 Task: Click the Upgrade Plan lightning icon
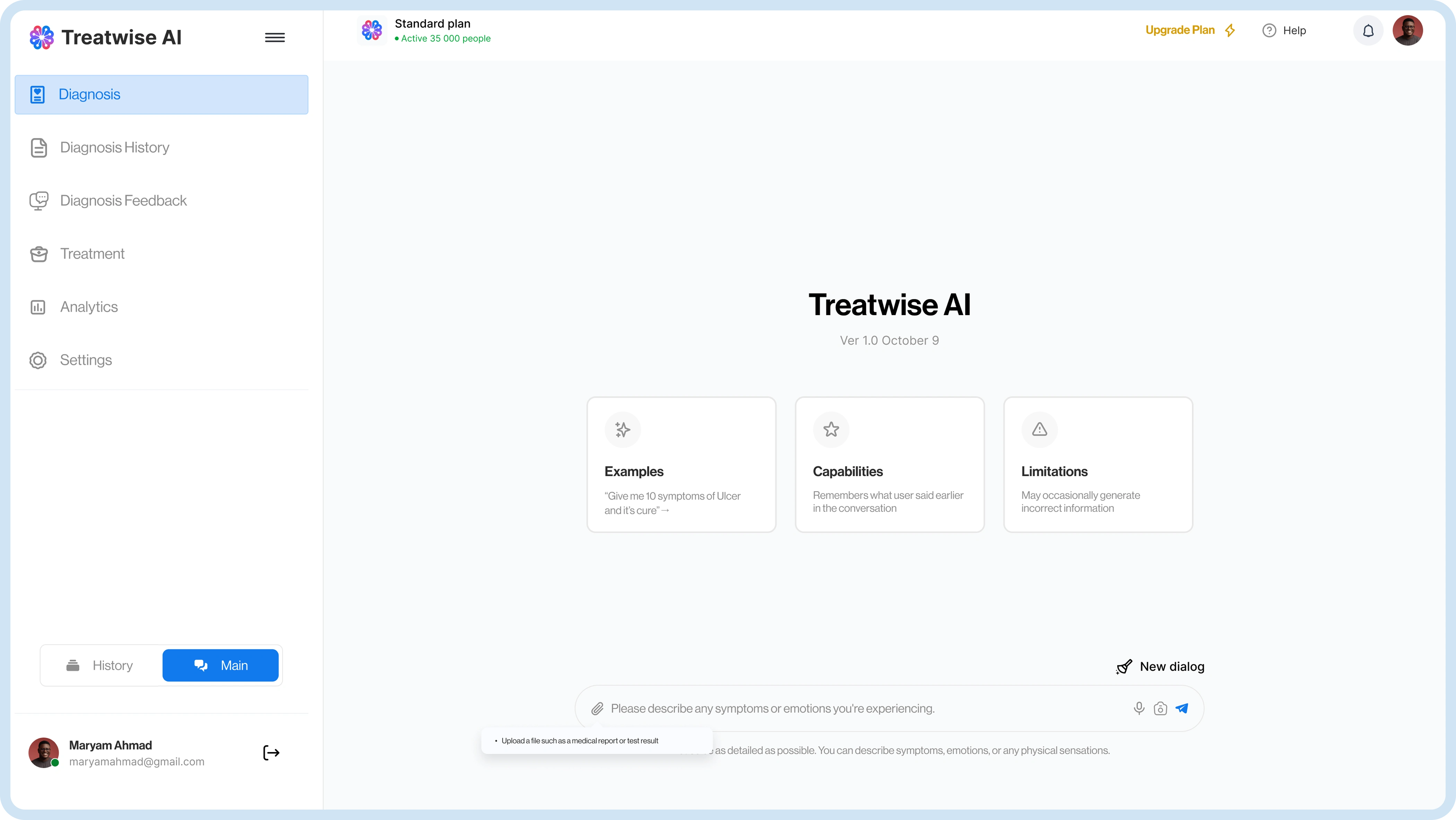1230,31
